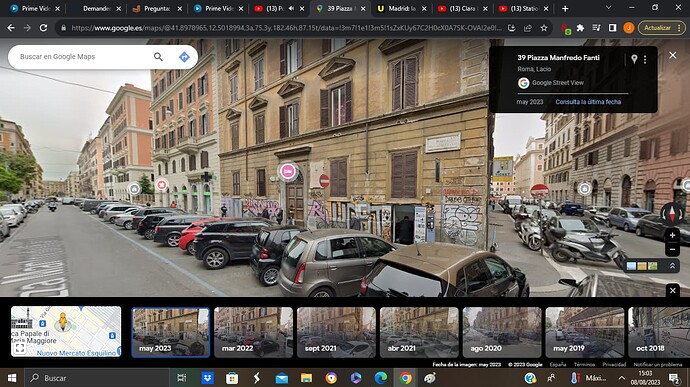Select the oct 2018 imagery thumbnail
The height and width of the screenshot is (387, 690).
click(659, 332)
